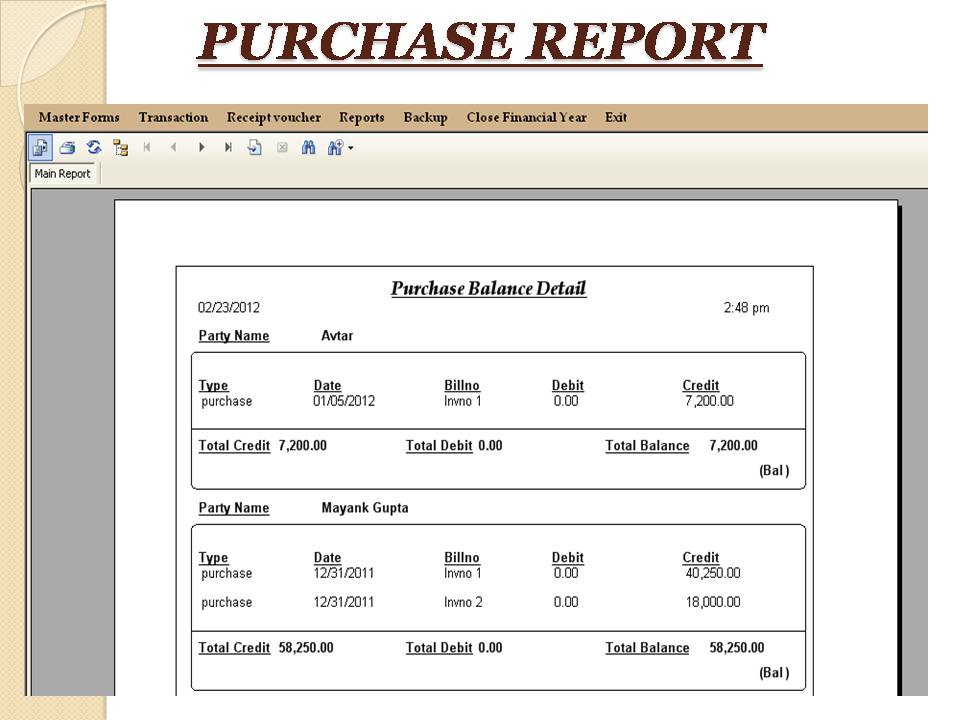Open Close Financial Year menu
The width and height of the screenshot is (960, 720).
point(527,118)
